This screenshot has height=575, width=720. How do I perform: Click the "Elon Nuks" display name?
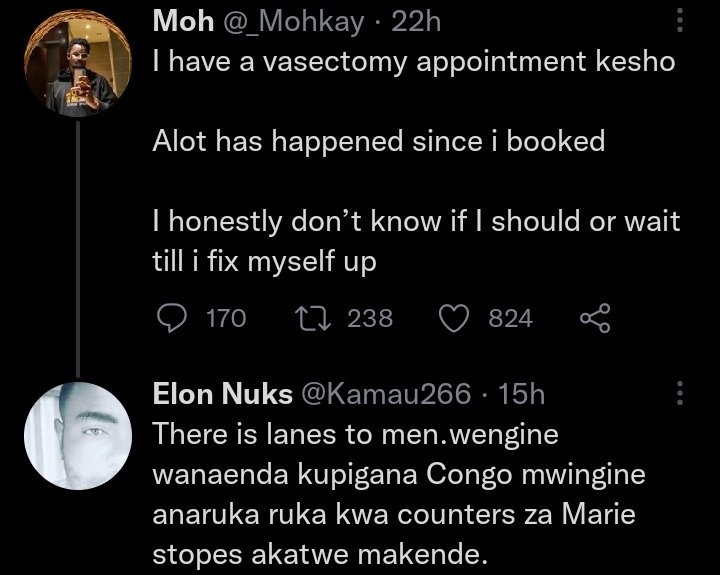click(x=214, y=395)
